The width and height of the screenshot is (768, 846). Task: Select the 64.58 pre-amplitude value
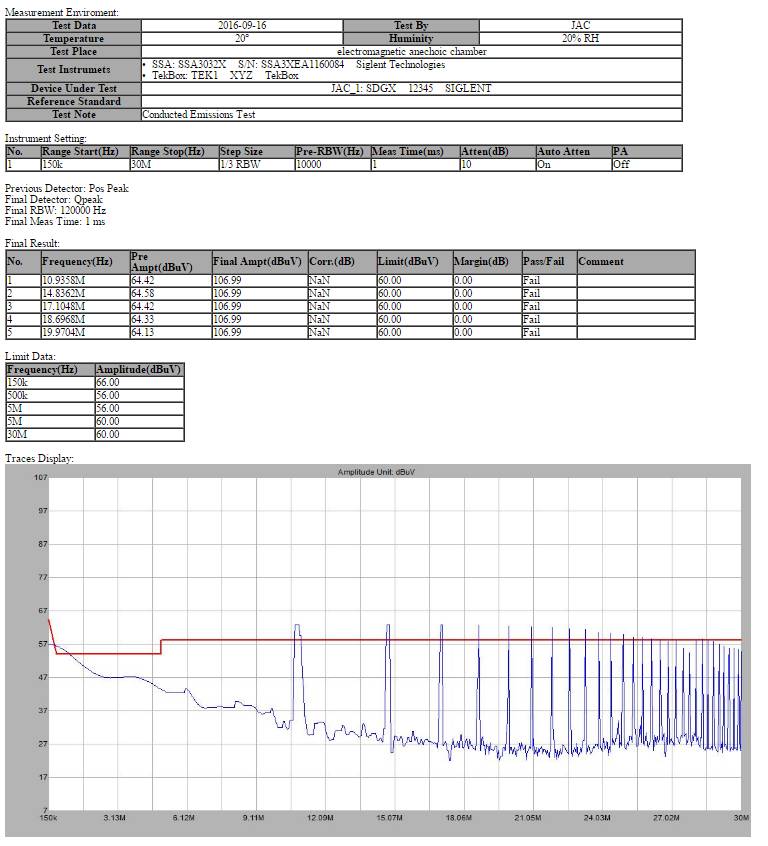[143, 293]
